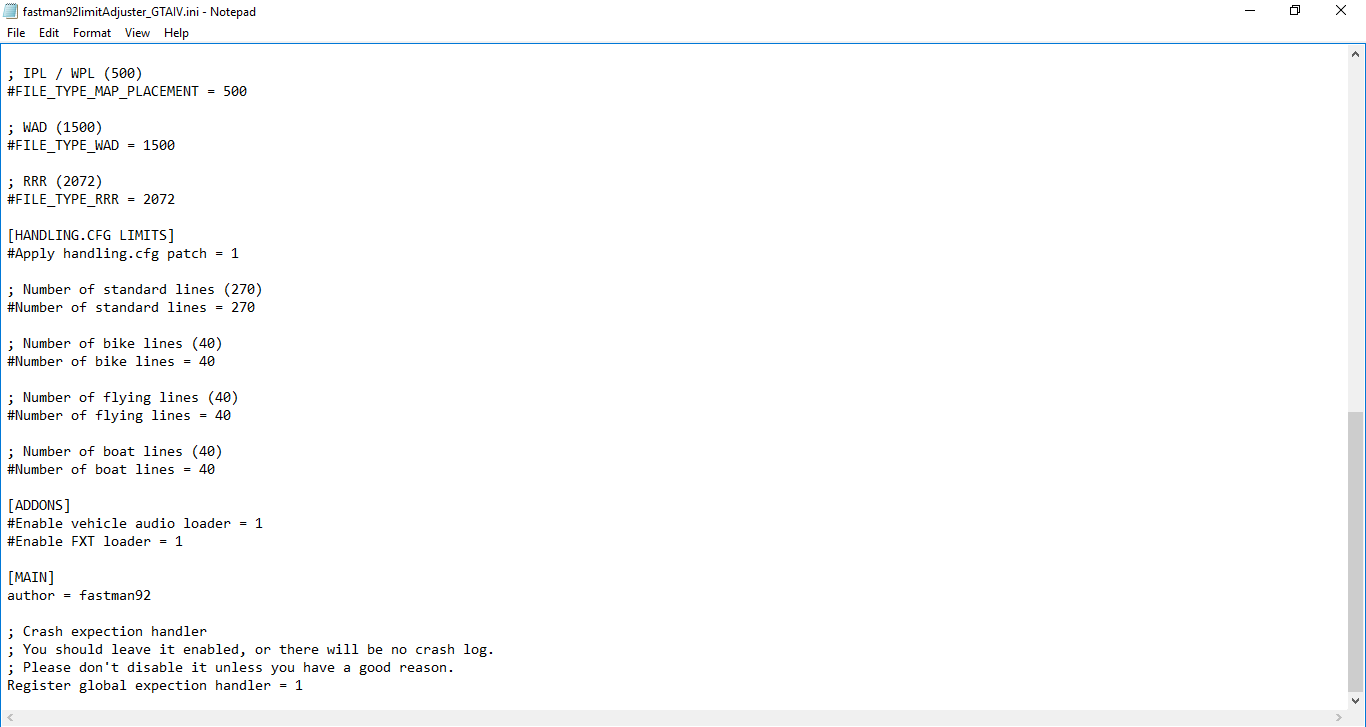Click the left arrow of horizontal scrollbar
The width and height of the screenshot is (1366, 727).
point(8,716)
